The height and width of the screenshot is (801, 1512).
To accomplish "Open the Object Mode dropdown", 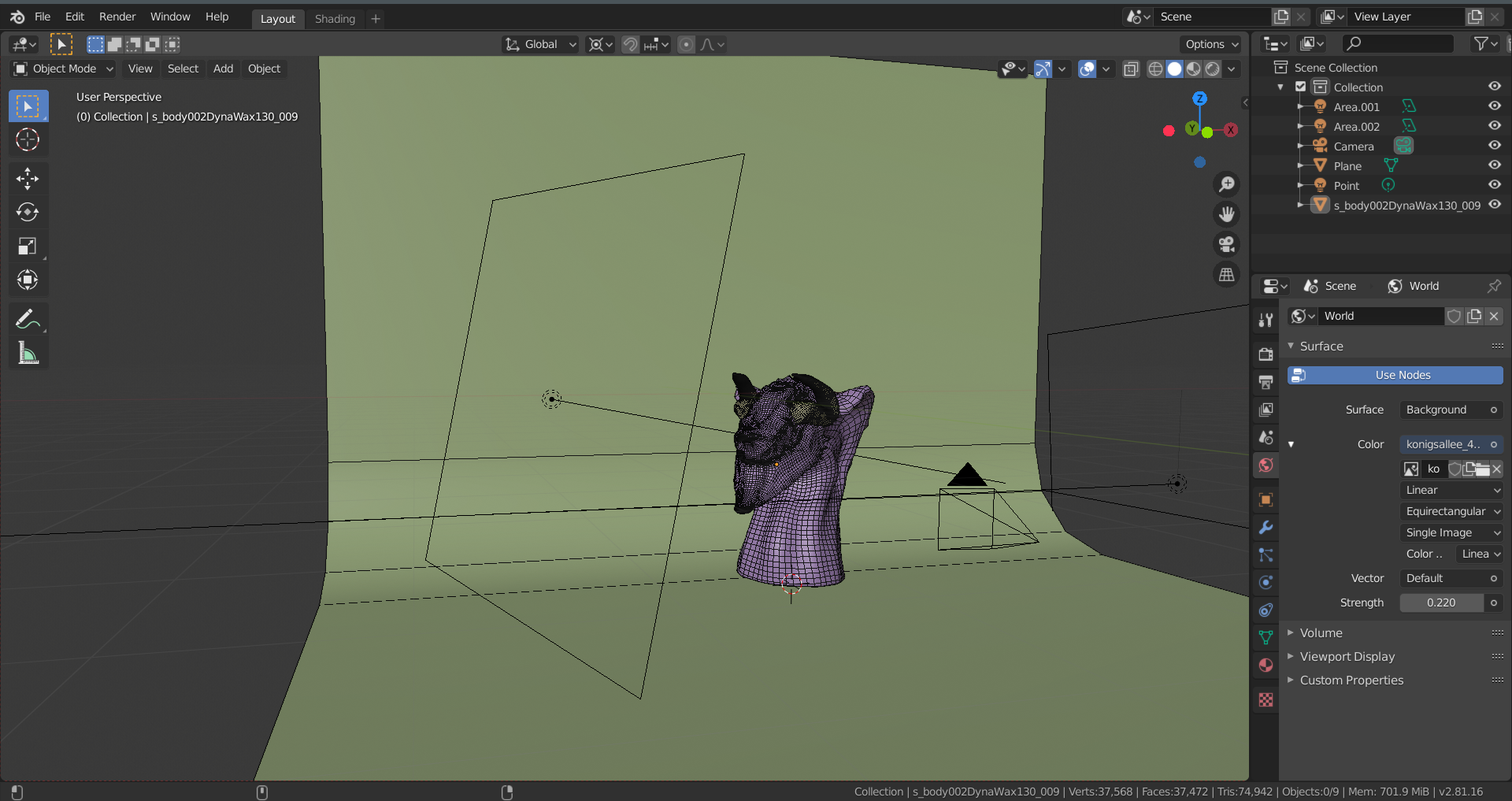I will [x=63, y=69].
